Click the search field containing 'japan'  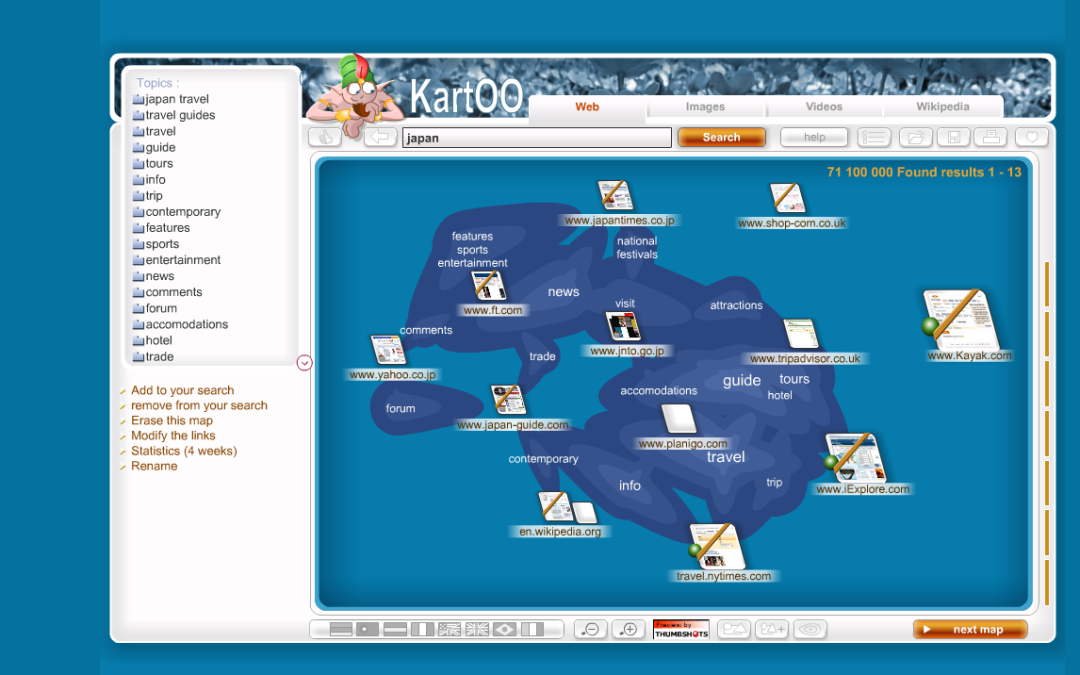coord(537,138)
